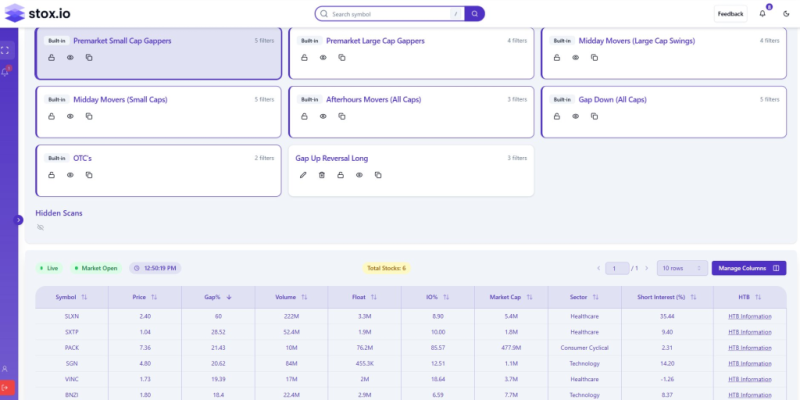Toggle visibility of Afterhours Movers (All Caps)
The width and height of the screenshot is (800, 400).
point(322,116)
